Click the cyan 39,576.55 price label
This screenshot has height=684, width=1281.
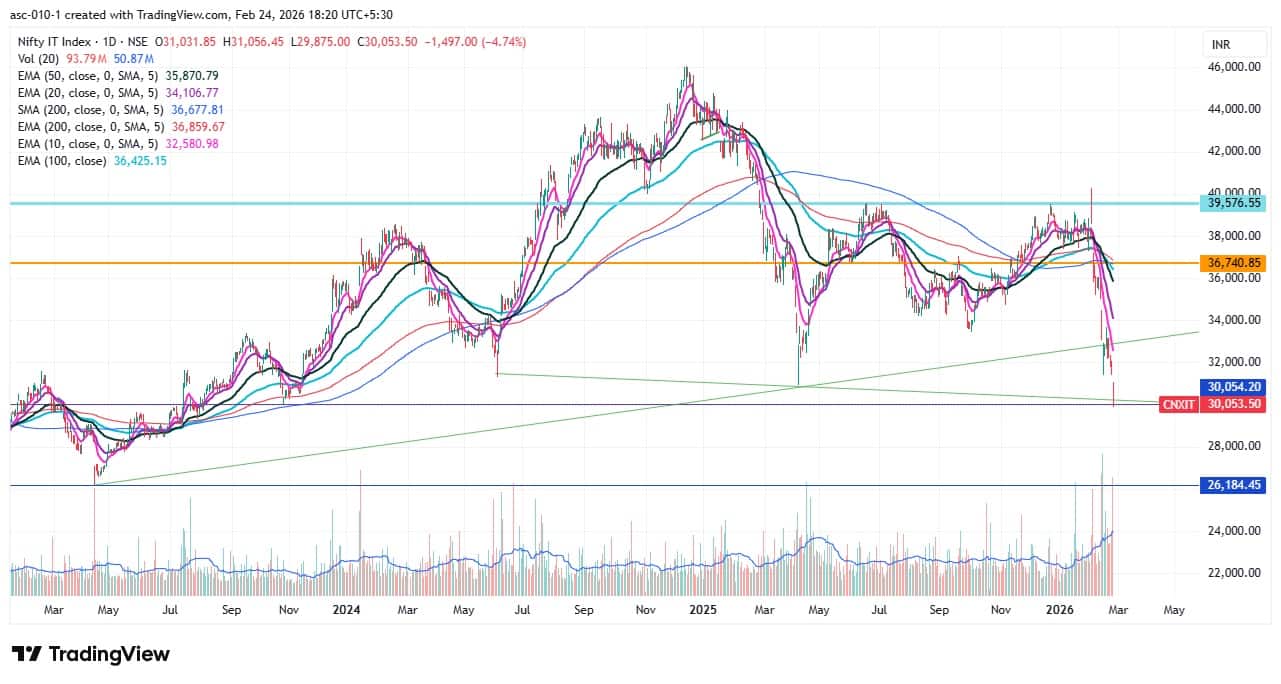tap(1231, 202)
